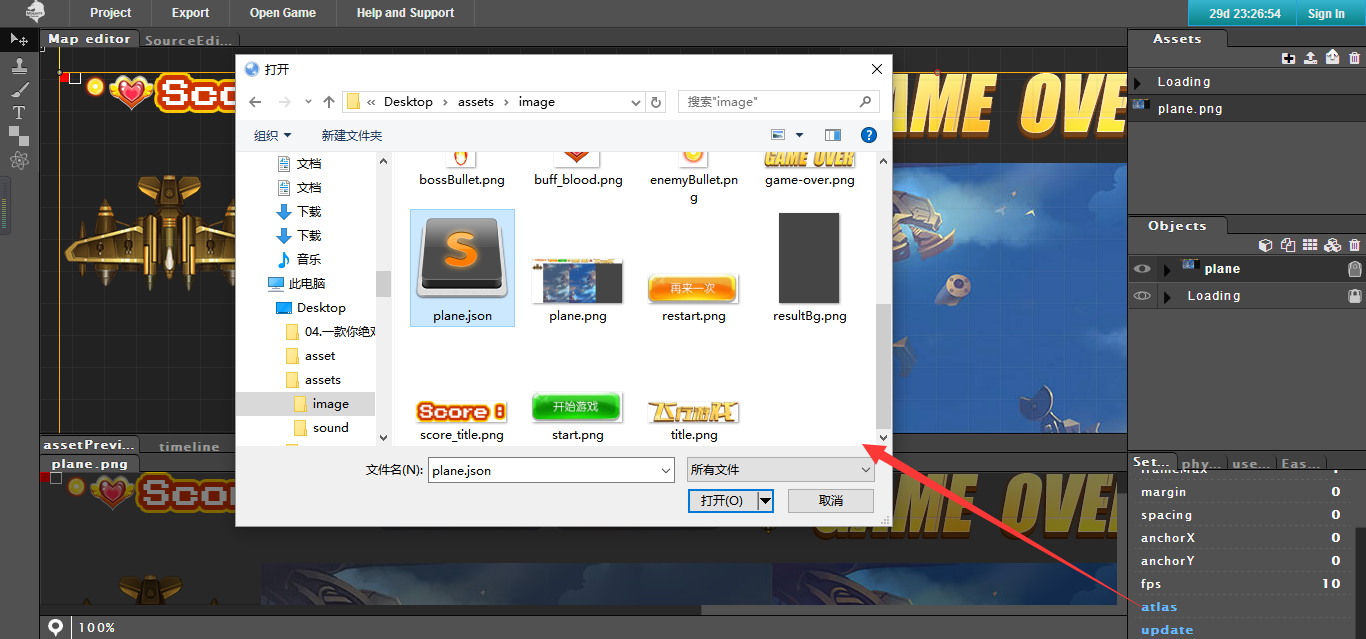The image size is (1366, 639).
Task: Toggle lock on plane object
Action: pyautogui.click(x=1354, y=269)
